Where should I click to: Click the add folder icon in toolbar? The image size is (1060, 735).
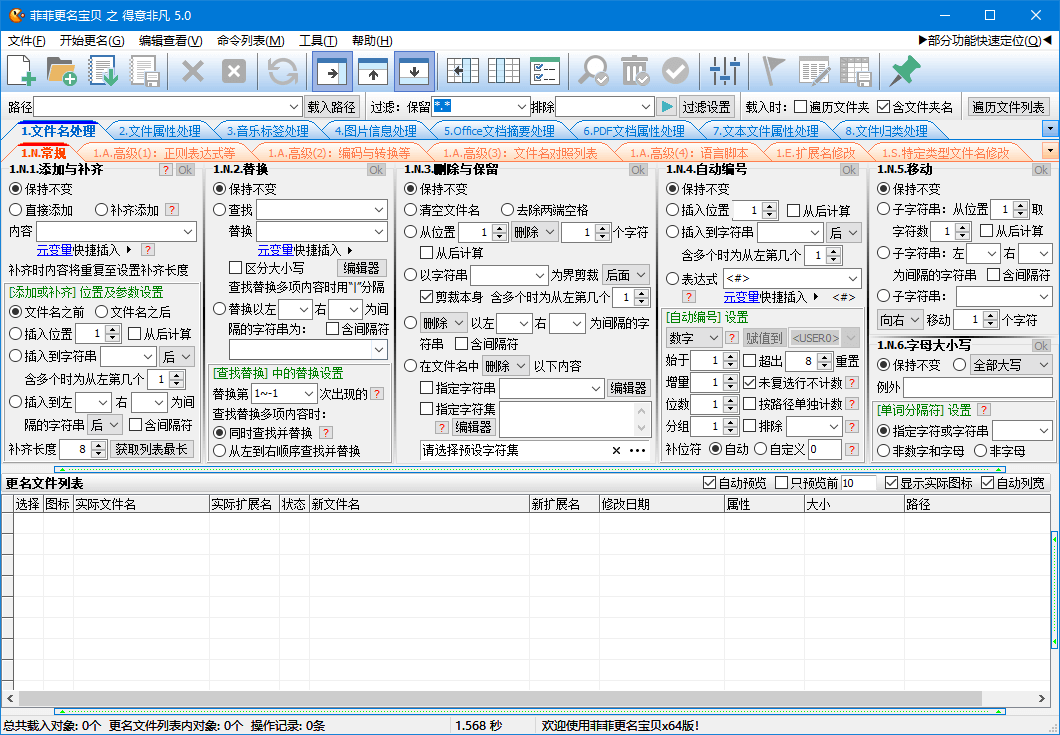pos(62,70)
